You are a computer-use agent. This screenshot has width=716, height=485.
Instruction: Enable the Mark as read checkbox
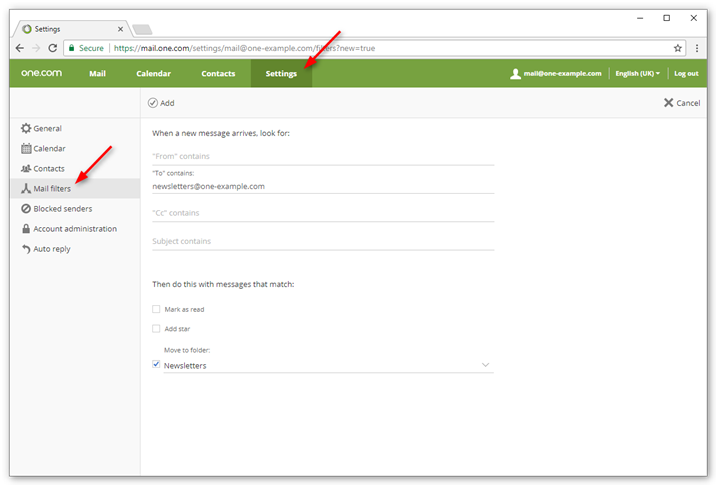point(156,309)
